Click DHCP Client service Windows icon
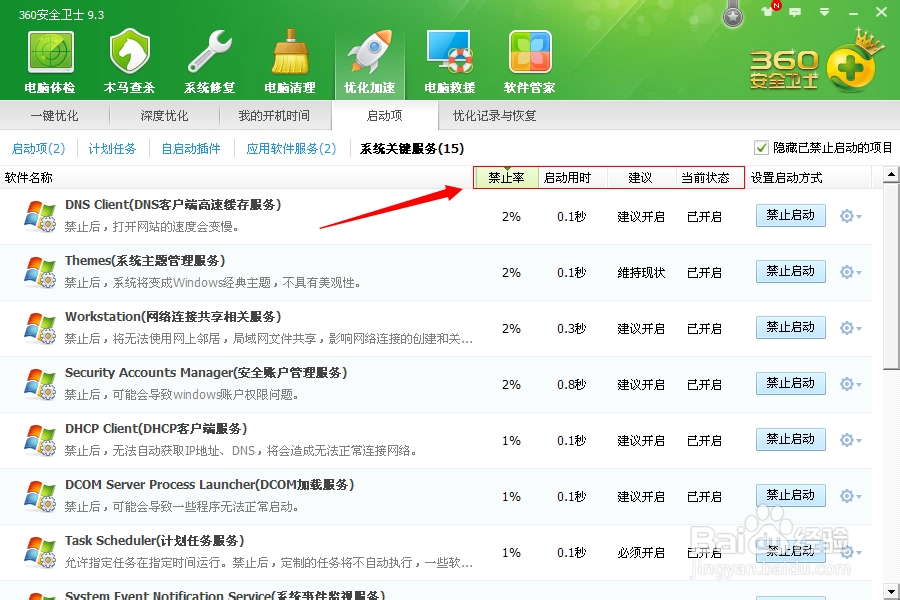 point(40,440)
